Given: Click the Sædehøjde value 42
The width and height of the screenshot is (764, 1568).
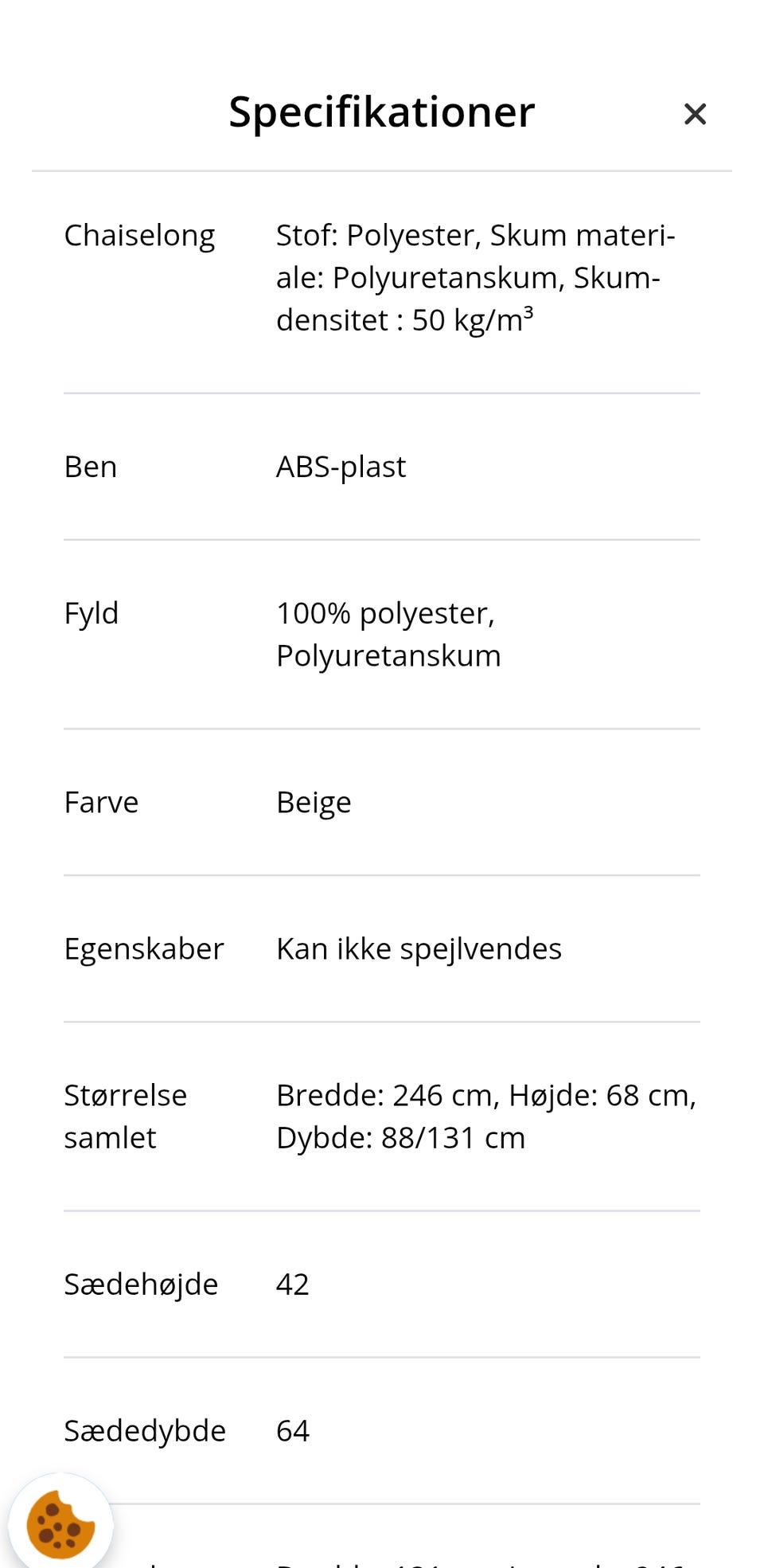Looking at the screenshot, I should pos(293,1285).
